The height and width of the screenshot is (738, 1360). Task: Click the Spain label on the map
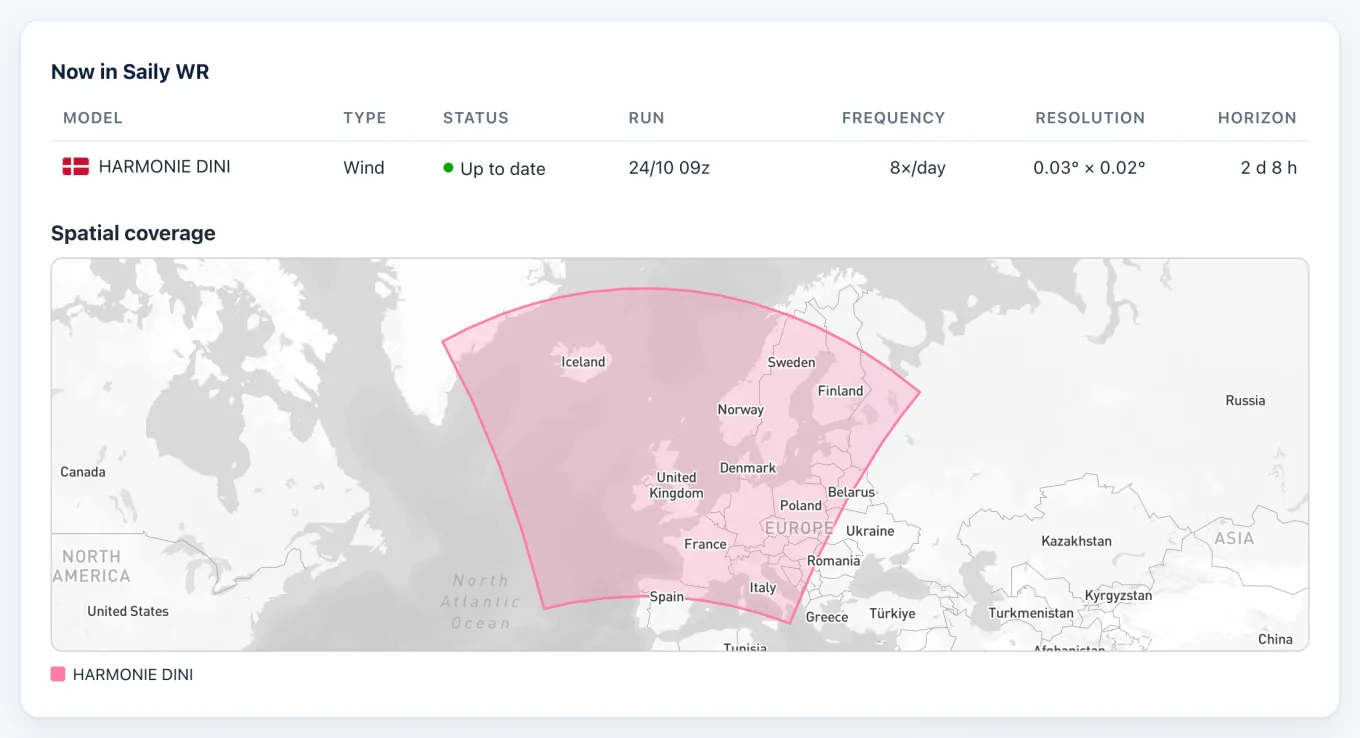667,597
